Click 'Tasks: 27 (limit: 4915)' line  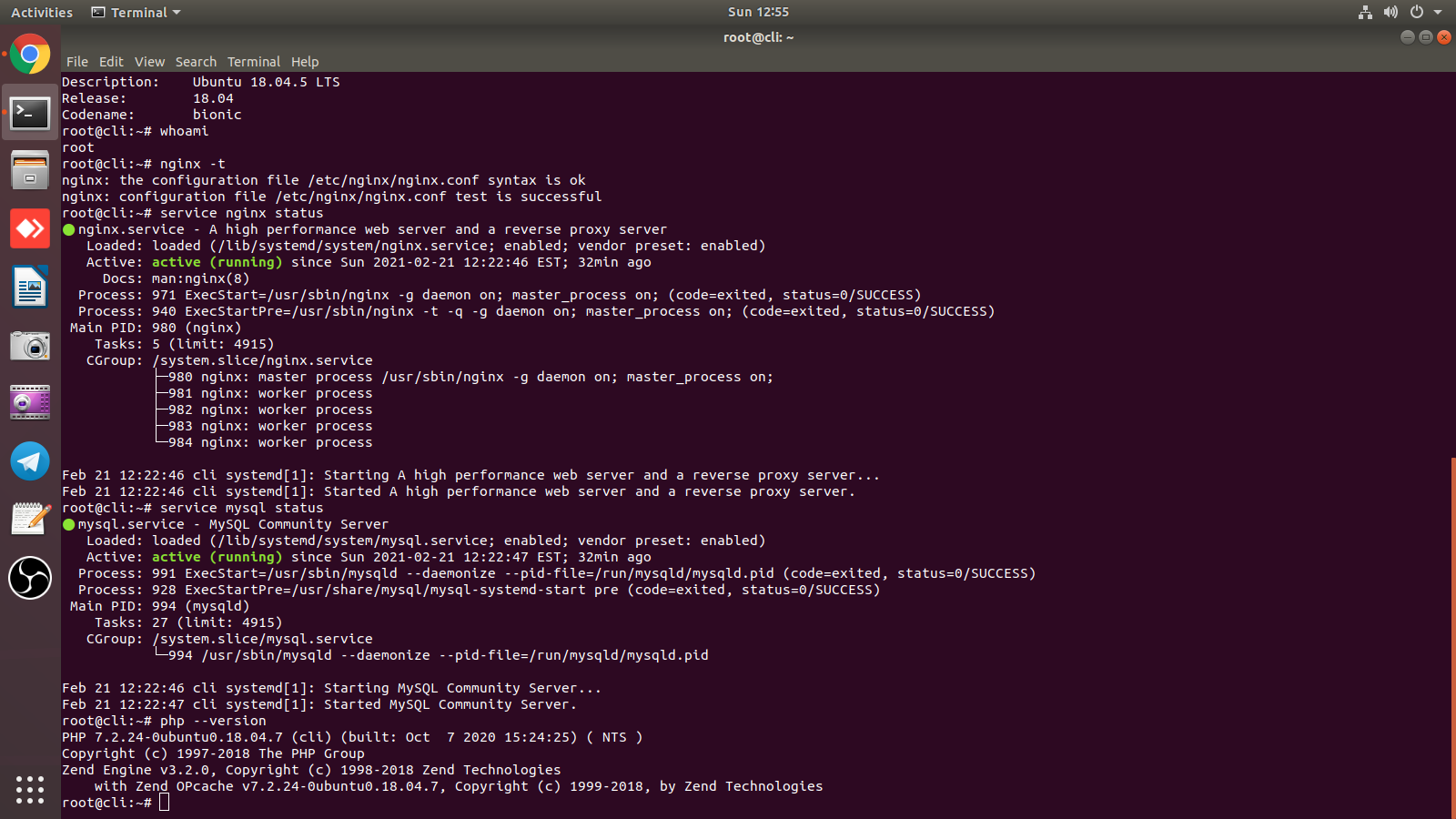[x=188, y=622]
